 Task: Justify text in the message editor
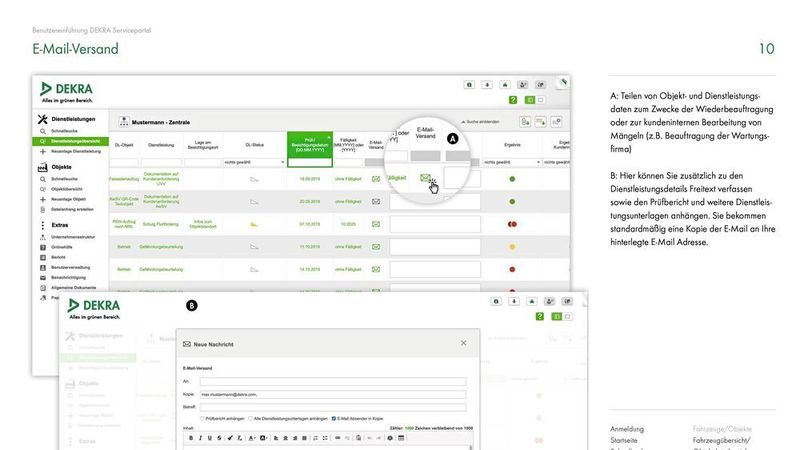coord(305,438)
